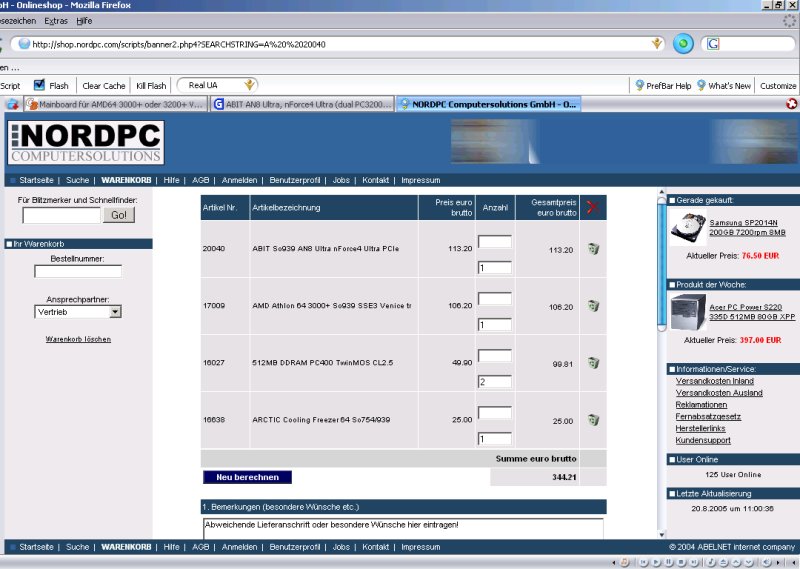Click pause in the status bar media player

click(669, 562)
